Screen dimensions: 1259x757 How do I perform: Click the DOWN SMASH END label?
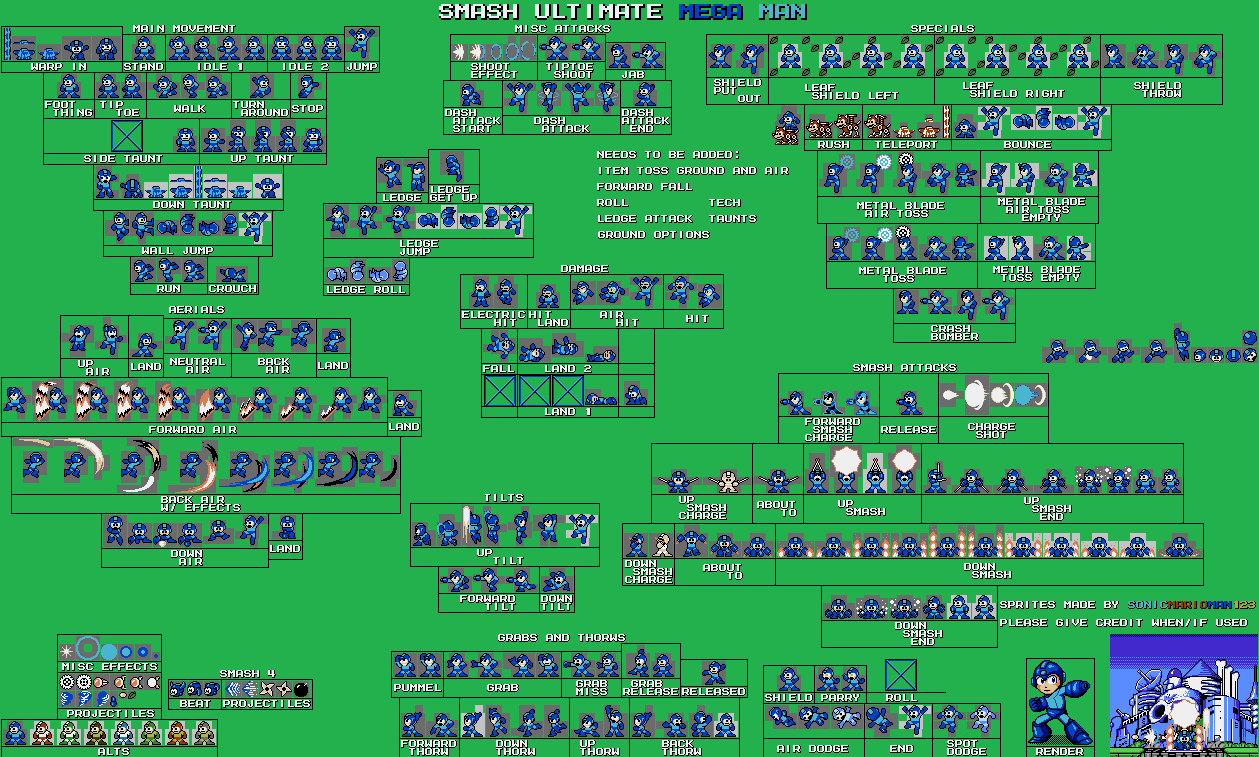coord(918,632)
